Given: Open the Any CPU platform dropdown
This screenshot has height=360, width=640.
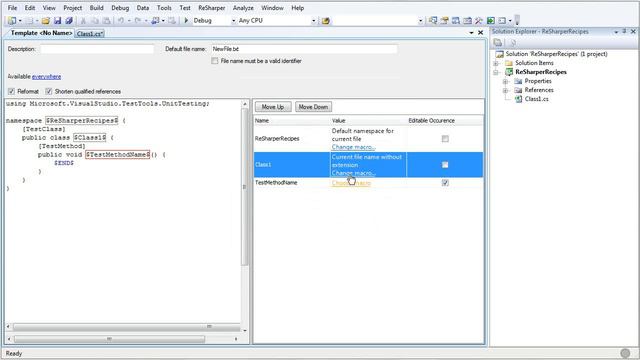Looking at the screenshot, I should click(x=313, y=20).
